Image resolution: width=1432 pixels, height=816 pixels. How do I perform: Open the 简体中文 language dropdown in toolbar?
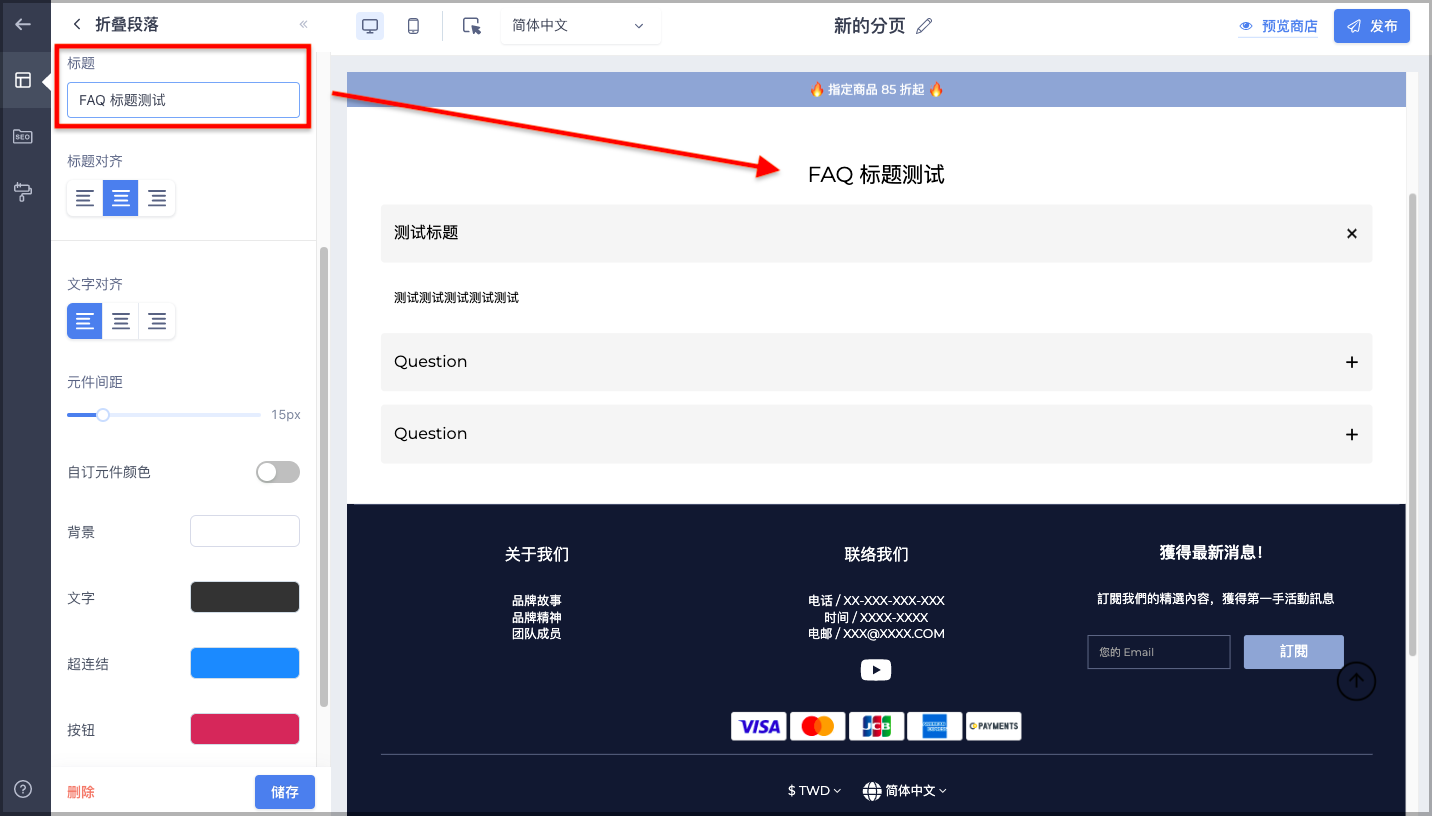[580, 26]
